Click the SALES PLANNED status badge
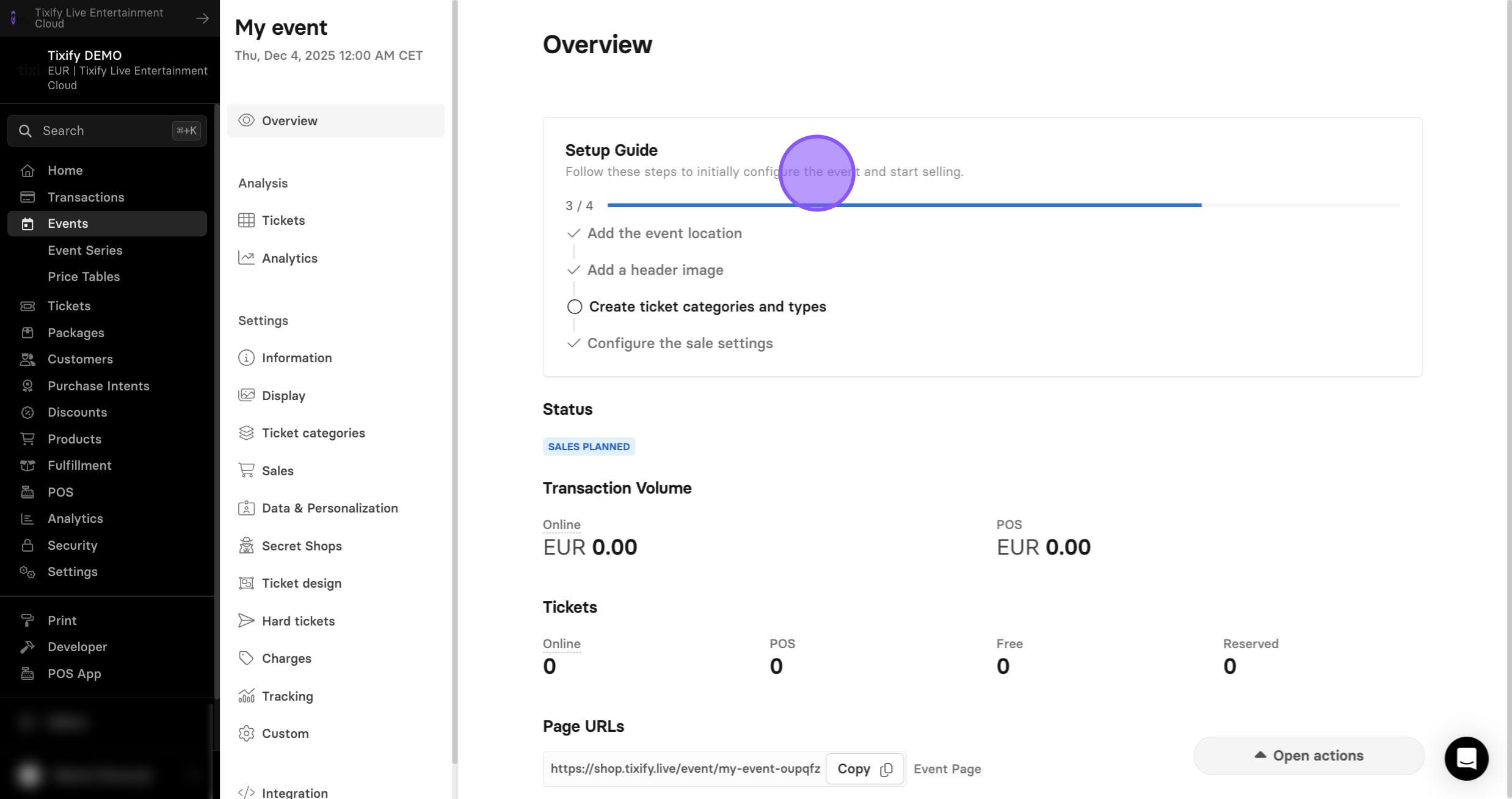The height and width of the screenshot is (799, 1512). (x=589, y=447)
